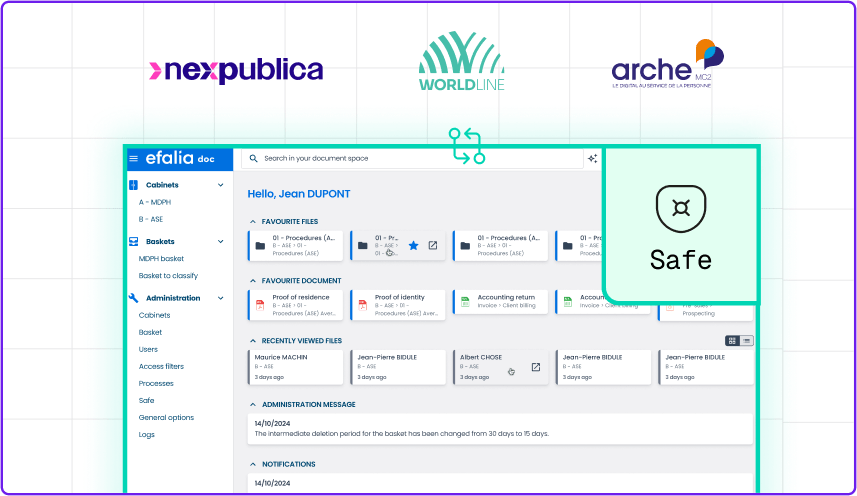This screenshot has width=857, height=496.
Task: Click the Cabinets sidebar section icon
Action: click(133, 185)
